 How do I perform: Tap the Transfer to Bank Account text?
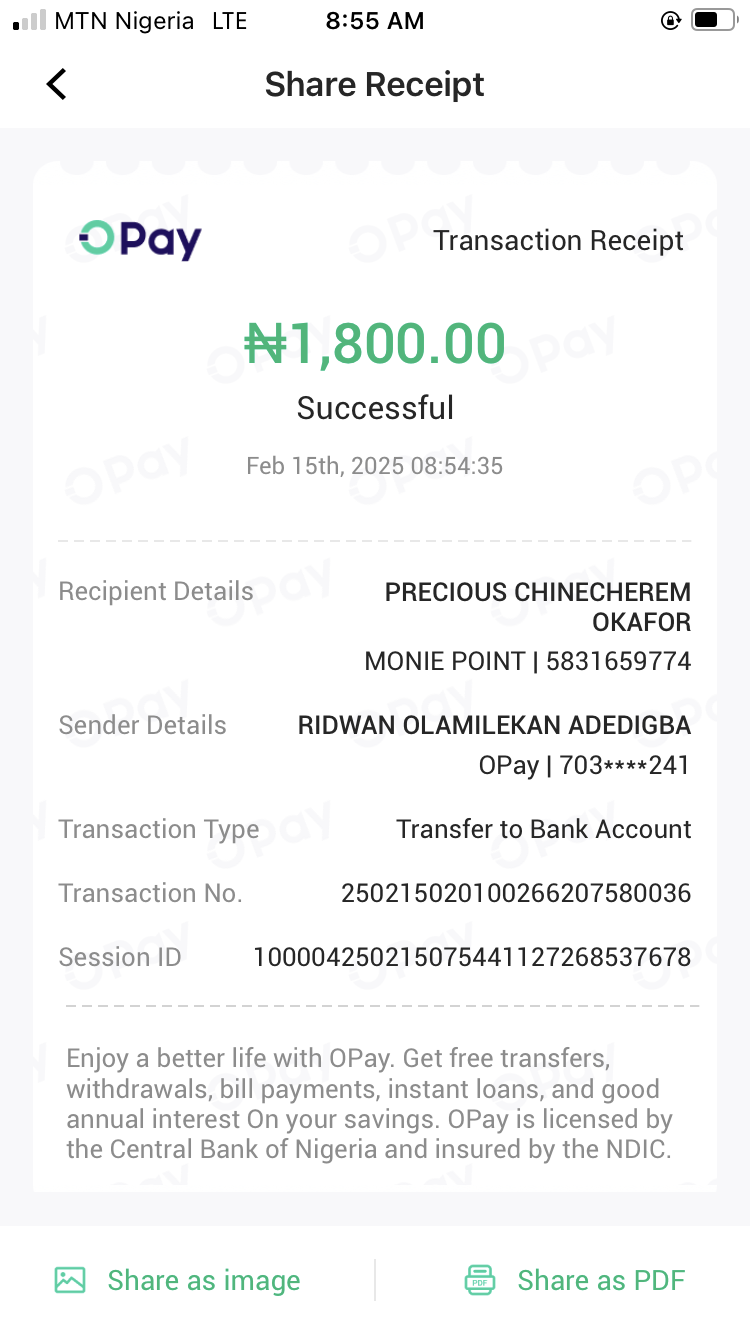(543, 829)
